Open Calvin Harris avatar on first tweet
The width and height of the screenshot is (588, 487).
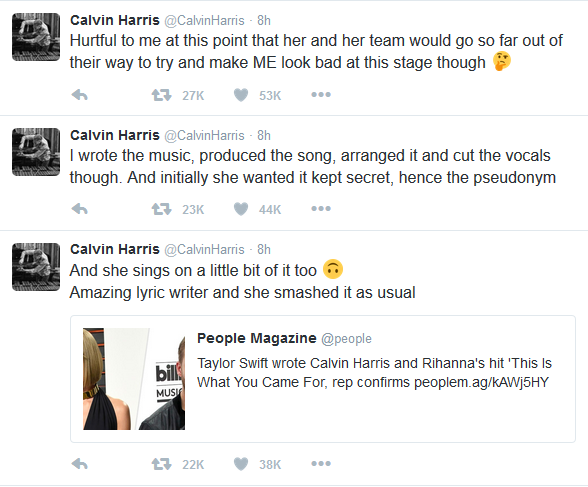pos(36,37)
